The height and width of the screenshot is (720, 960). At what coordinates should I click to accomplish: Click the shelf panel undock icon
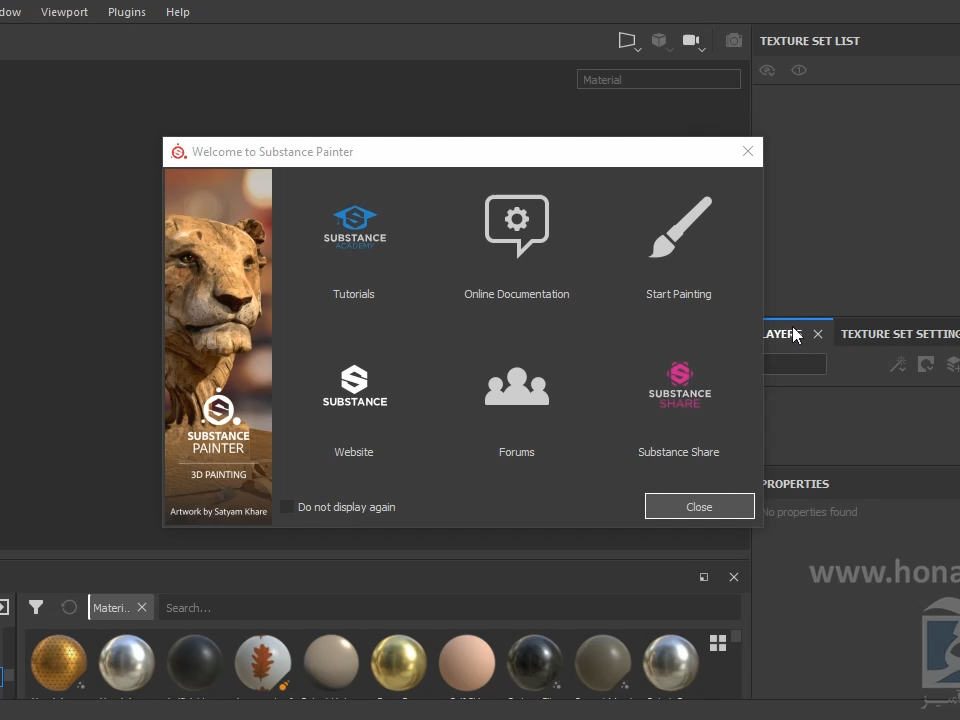[x=704, y=577]
